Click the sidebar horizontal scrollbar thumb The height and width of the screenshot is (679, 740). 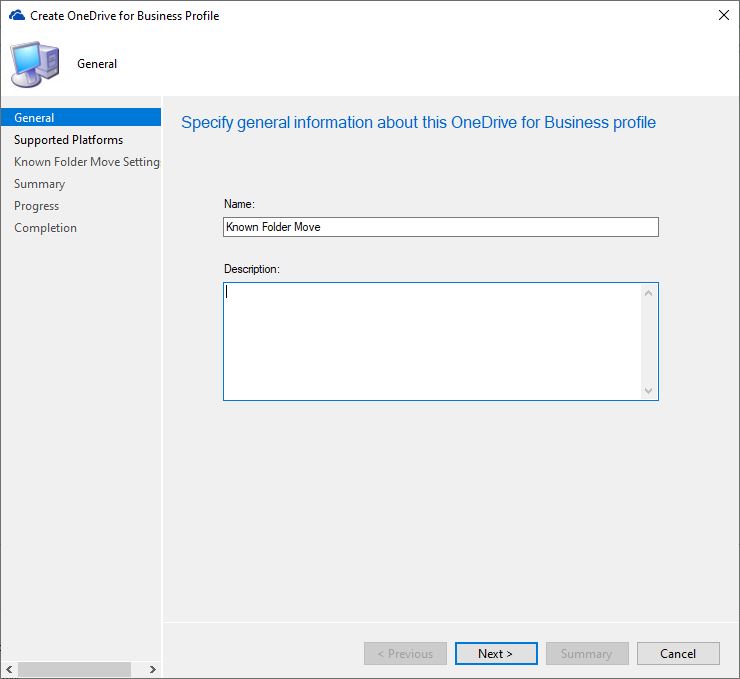(x=74, y=669)
